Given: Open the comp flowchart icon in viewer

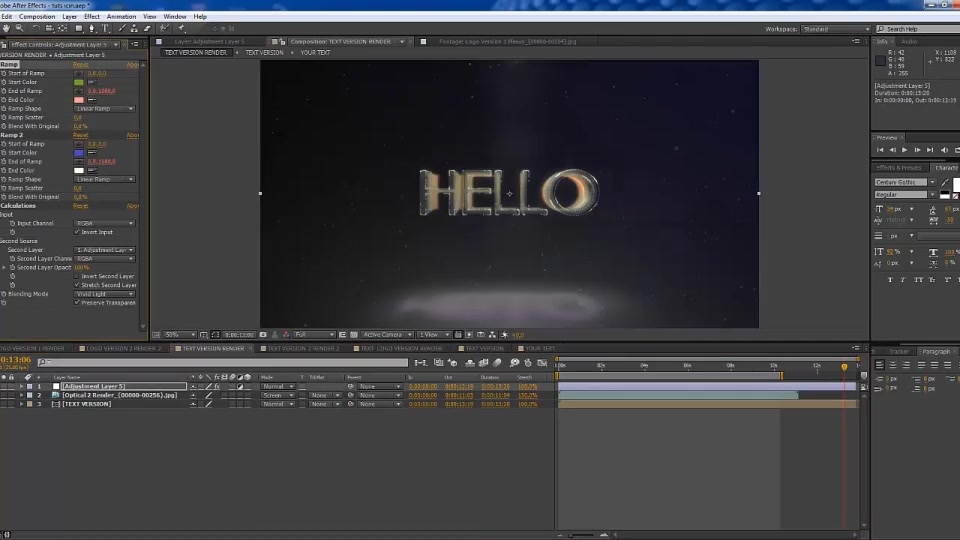Looking at the screenshot, I should coord(492,335).
